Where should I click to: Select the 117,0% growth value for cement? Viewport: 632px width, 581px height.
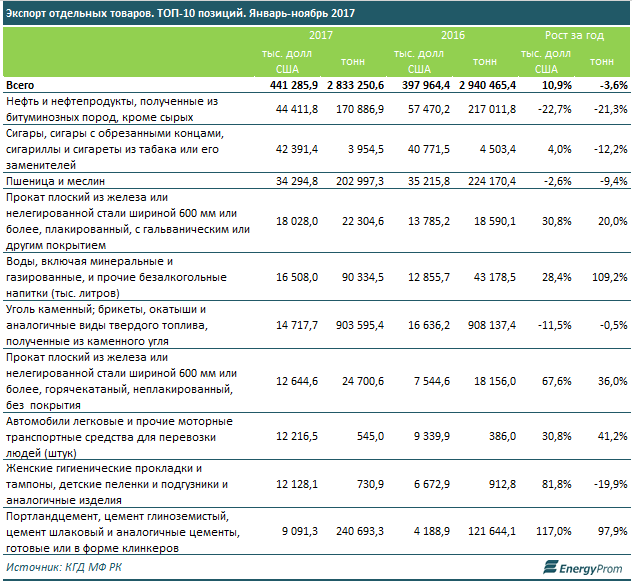(x=553, y=532)
